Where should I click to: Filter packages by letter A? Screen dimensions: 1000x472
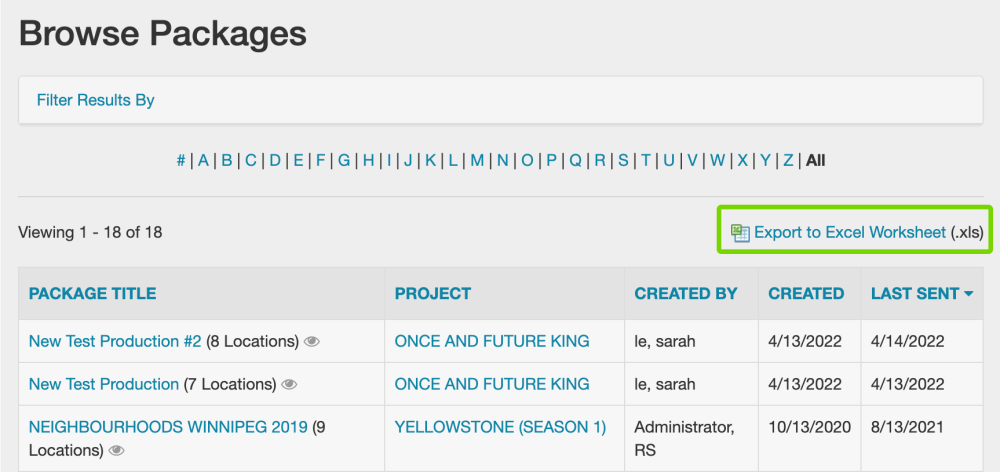pos(203,160)
